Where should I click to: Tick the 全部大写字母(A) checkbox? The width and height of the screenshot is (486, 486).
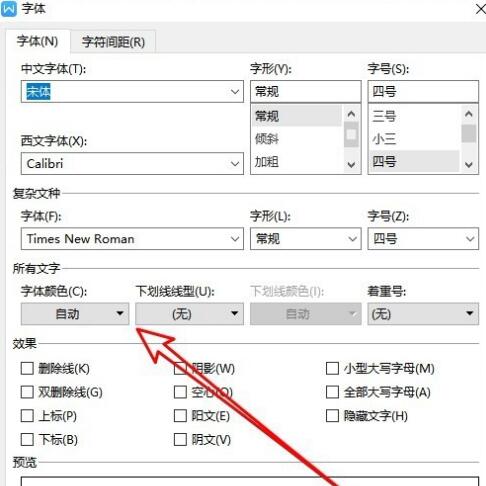pyautogui.click(x=332, y=392)
